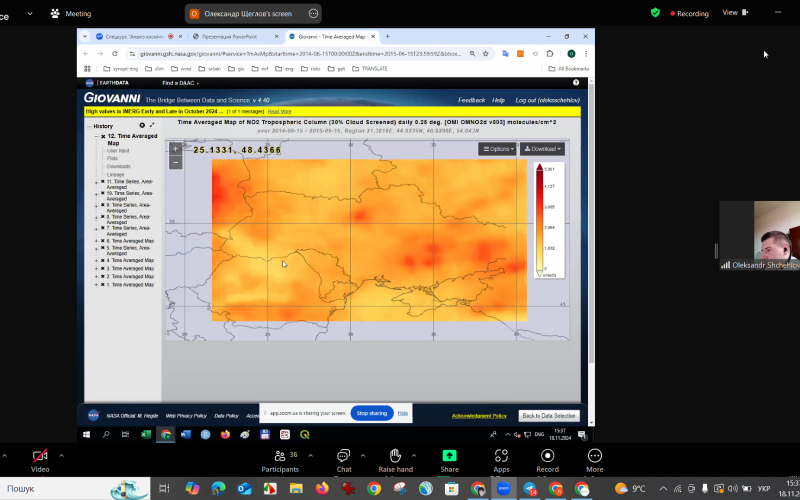Open the Acknowledgment Policy link

point(479,416)
